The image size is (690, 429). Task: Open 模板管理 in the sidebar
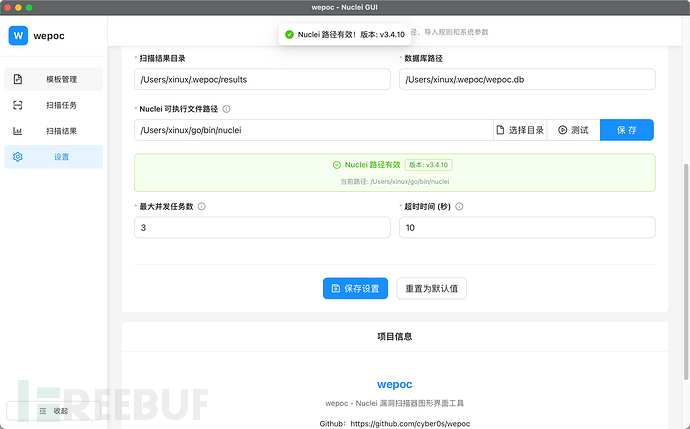pyautogui.click(x=53, y=79)
